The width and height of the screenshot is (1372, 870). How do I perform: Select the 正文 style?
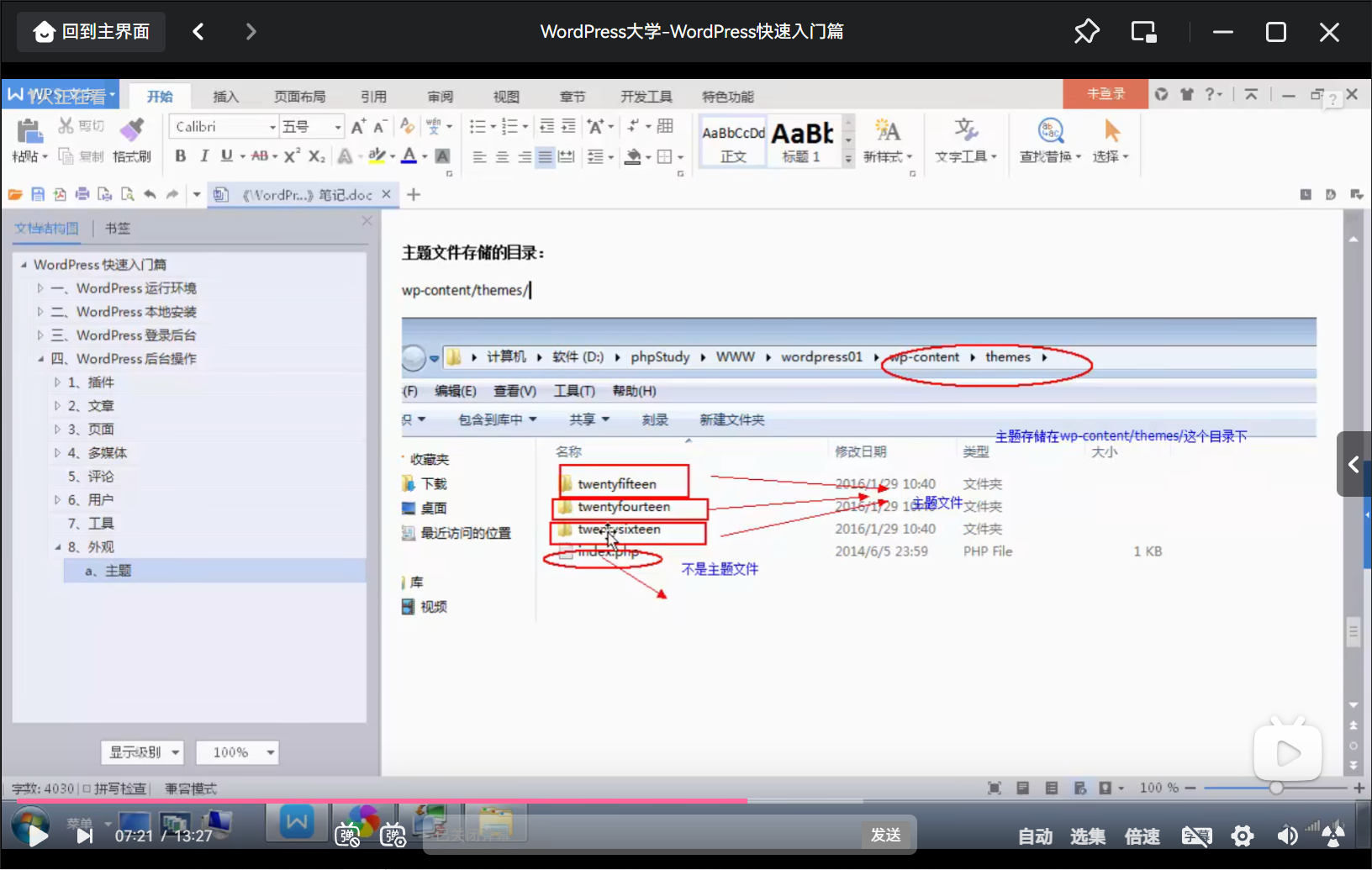click(x=733, y=141)
